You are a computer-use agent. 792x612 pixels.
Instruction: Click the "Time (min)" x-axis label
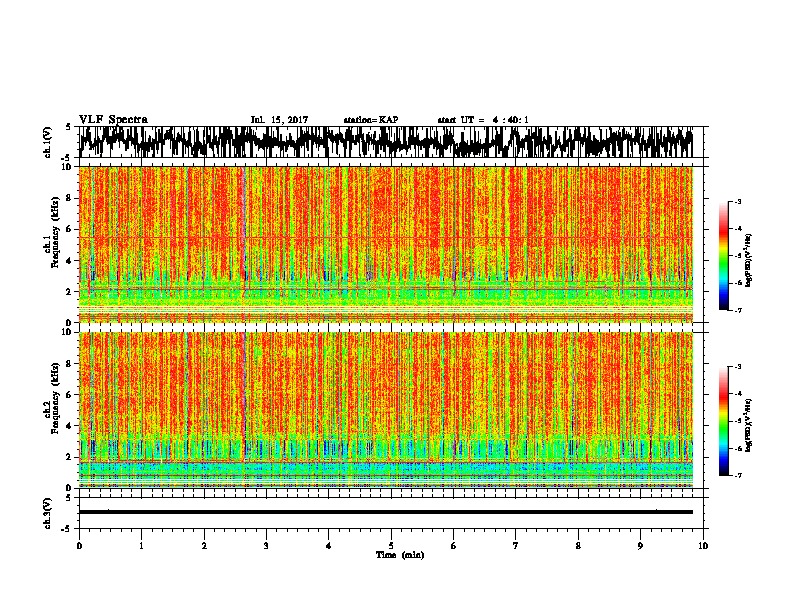400,555
